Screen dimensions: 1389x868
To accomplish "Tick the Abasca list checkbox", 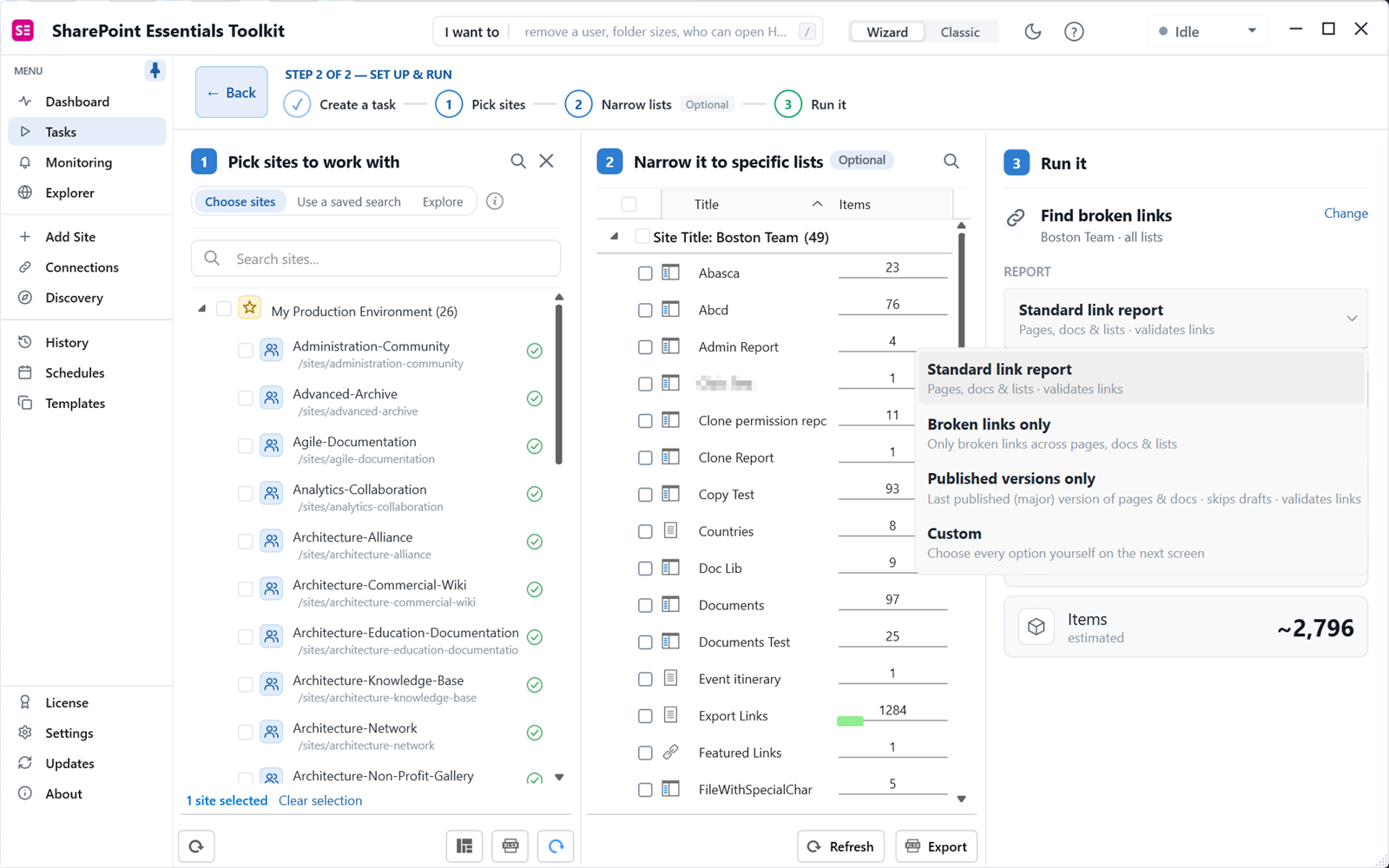I will [x=645, y=273].
